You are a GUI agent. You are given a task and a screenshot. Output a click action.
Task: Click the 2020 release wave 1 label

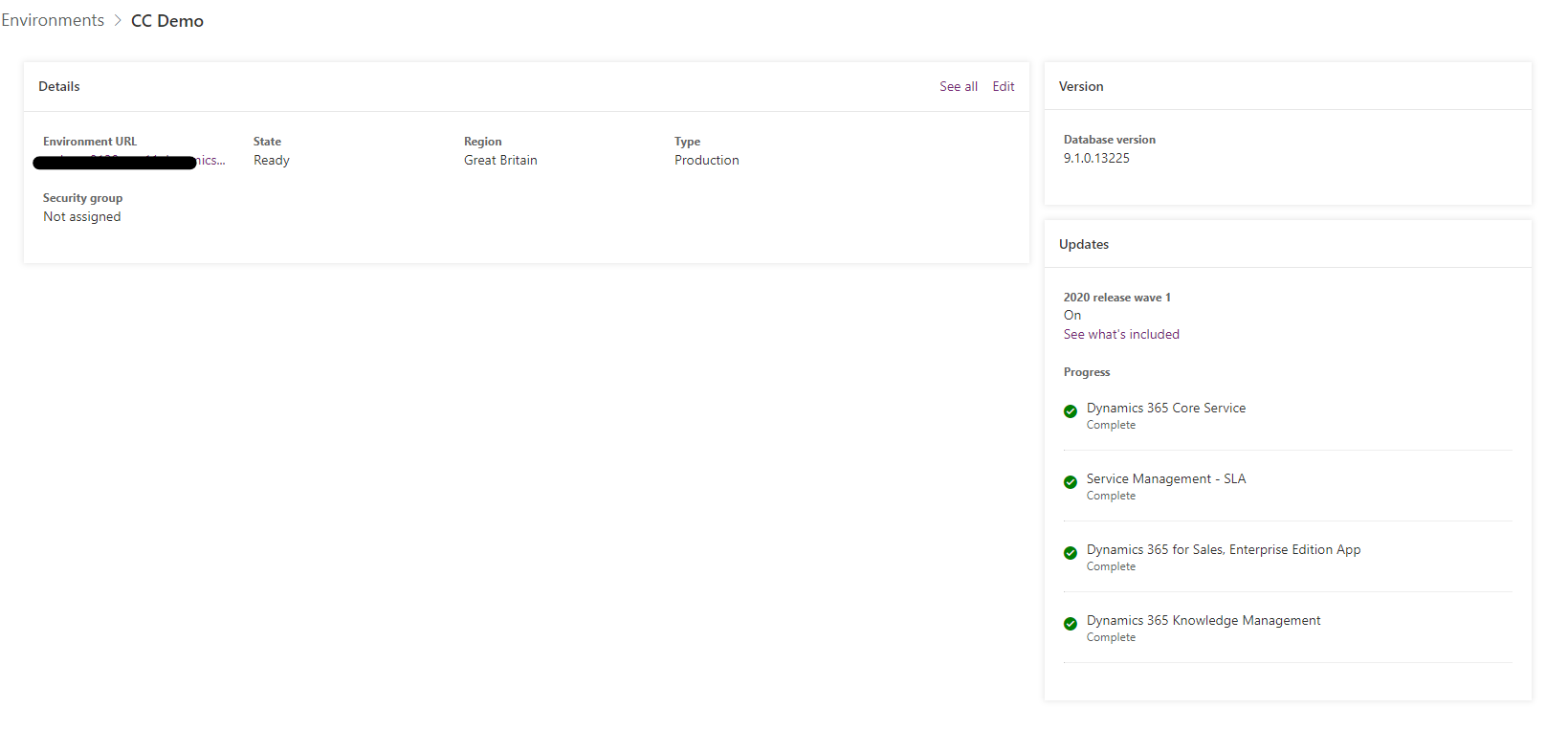click(1117, 297)
